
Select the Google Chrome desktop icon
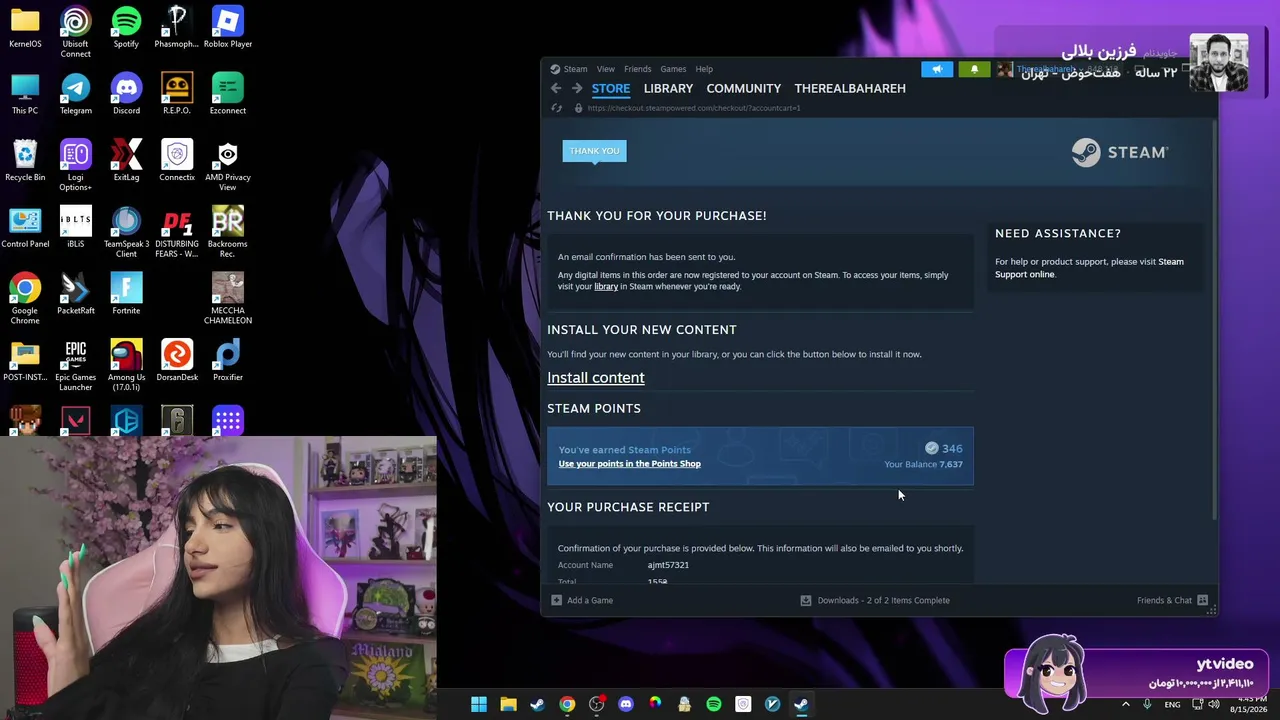click(x=25, y=298)
